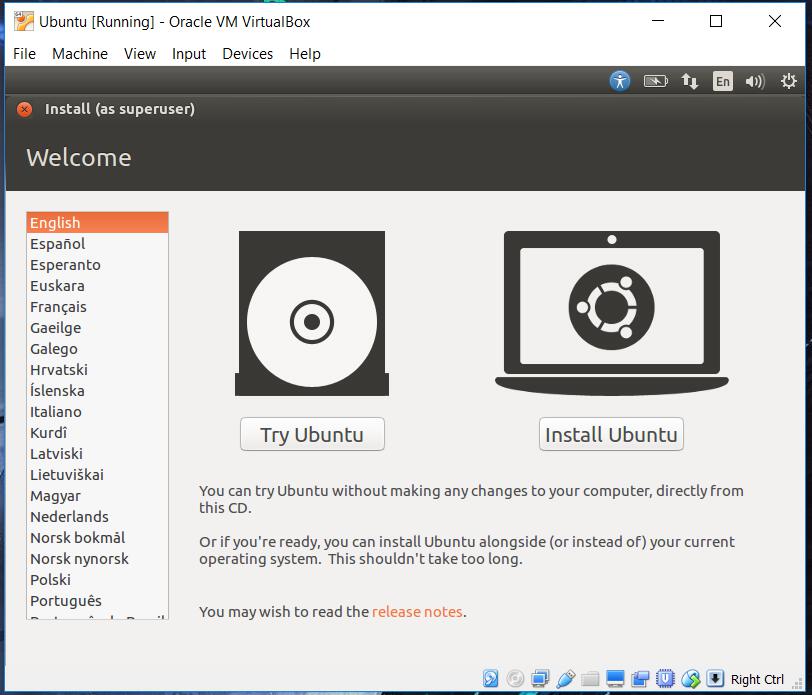Choose Nederlands from the language list
This screenshot has height=695, width=812.
coord(97,517)
